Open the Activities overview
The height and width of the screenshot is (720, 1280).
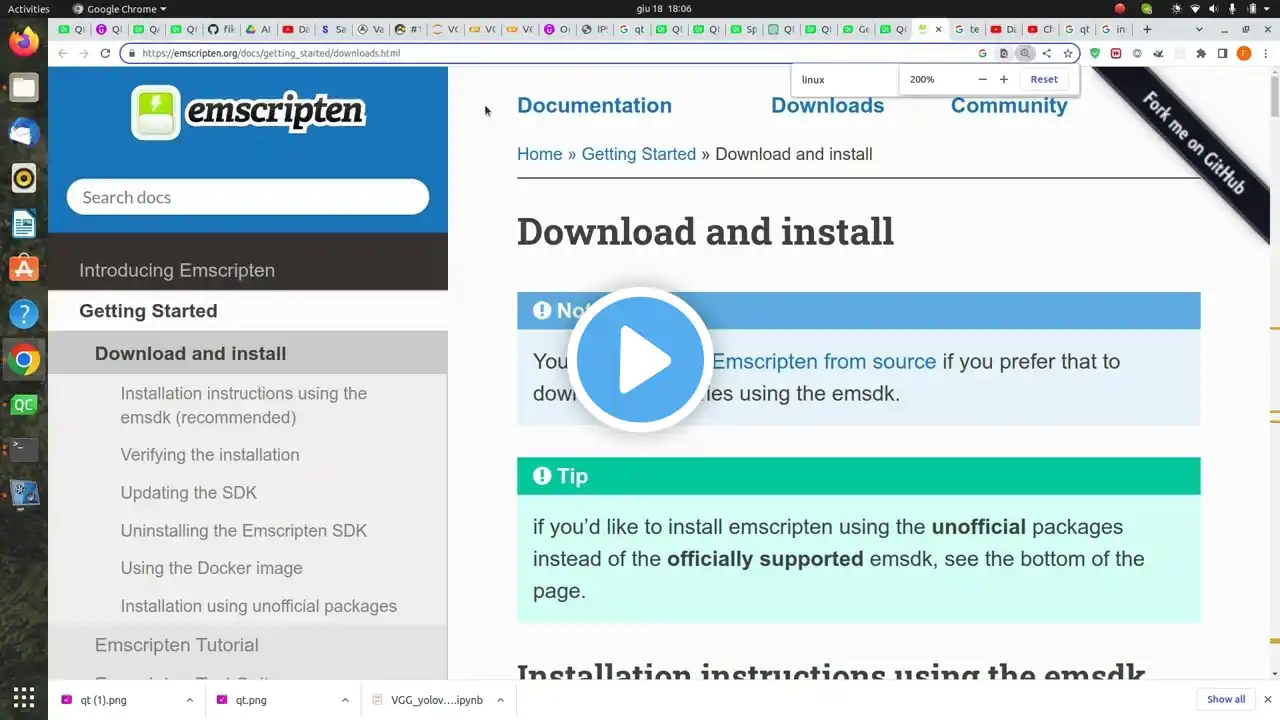coord(28,9)
